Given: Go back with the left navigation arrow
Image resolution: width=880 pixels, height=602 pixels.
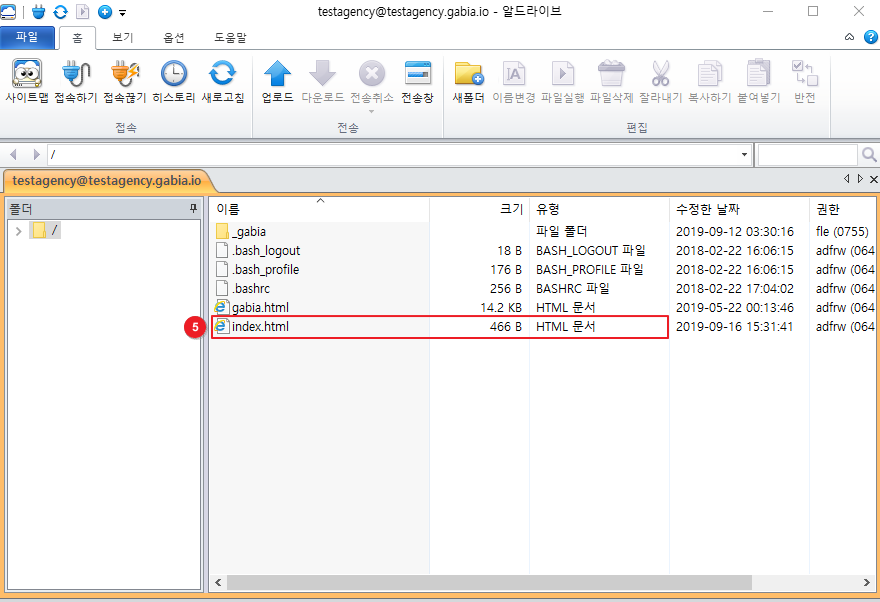Looking at the screenshot, I should (x=13, y=154).
